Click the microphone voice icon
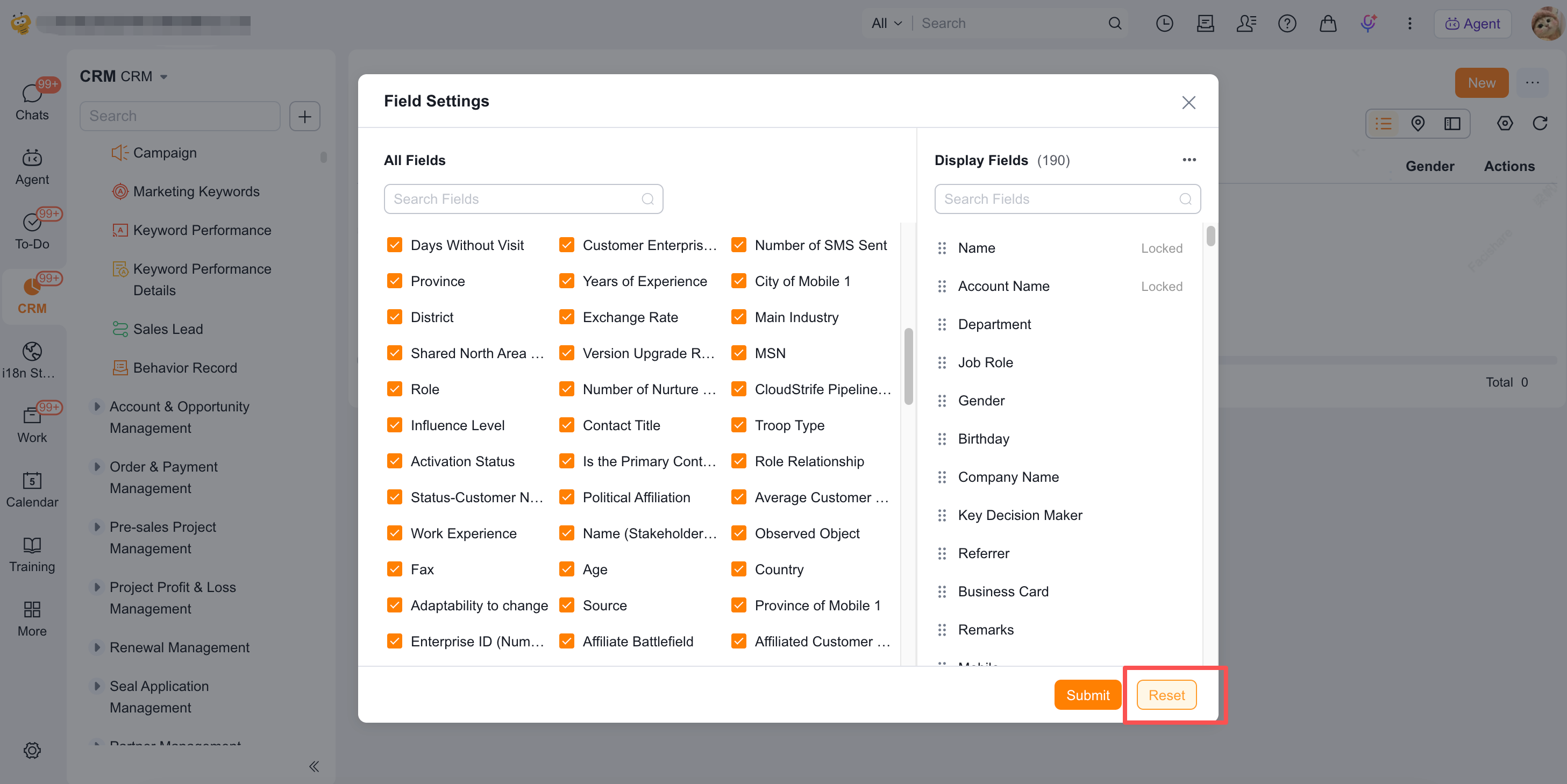This screenshot has height=784, width=1567. [x=1369, y=23]
